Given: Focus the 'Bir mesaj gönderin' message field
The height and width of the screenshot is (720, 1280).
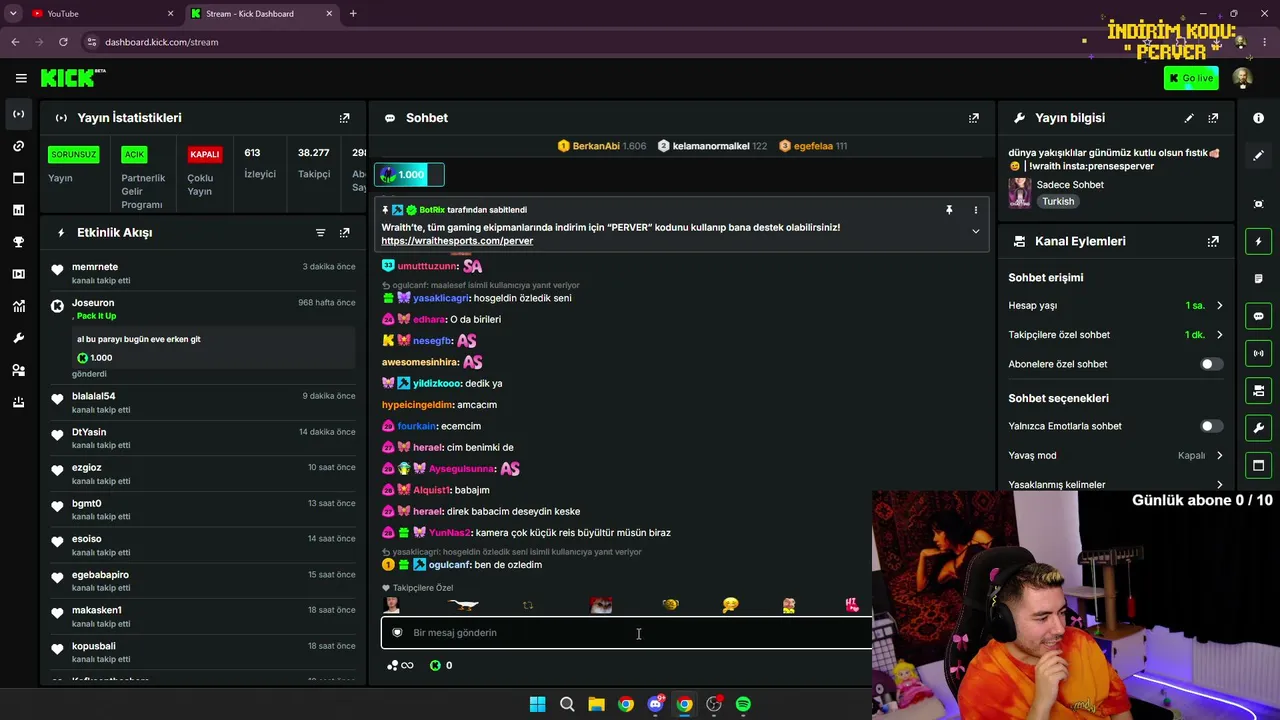Looking at the screenshot, I should click(626, 633).
